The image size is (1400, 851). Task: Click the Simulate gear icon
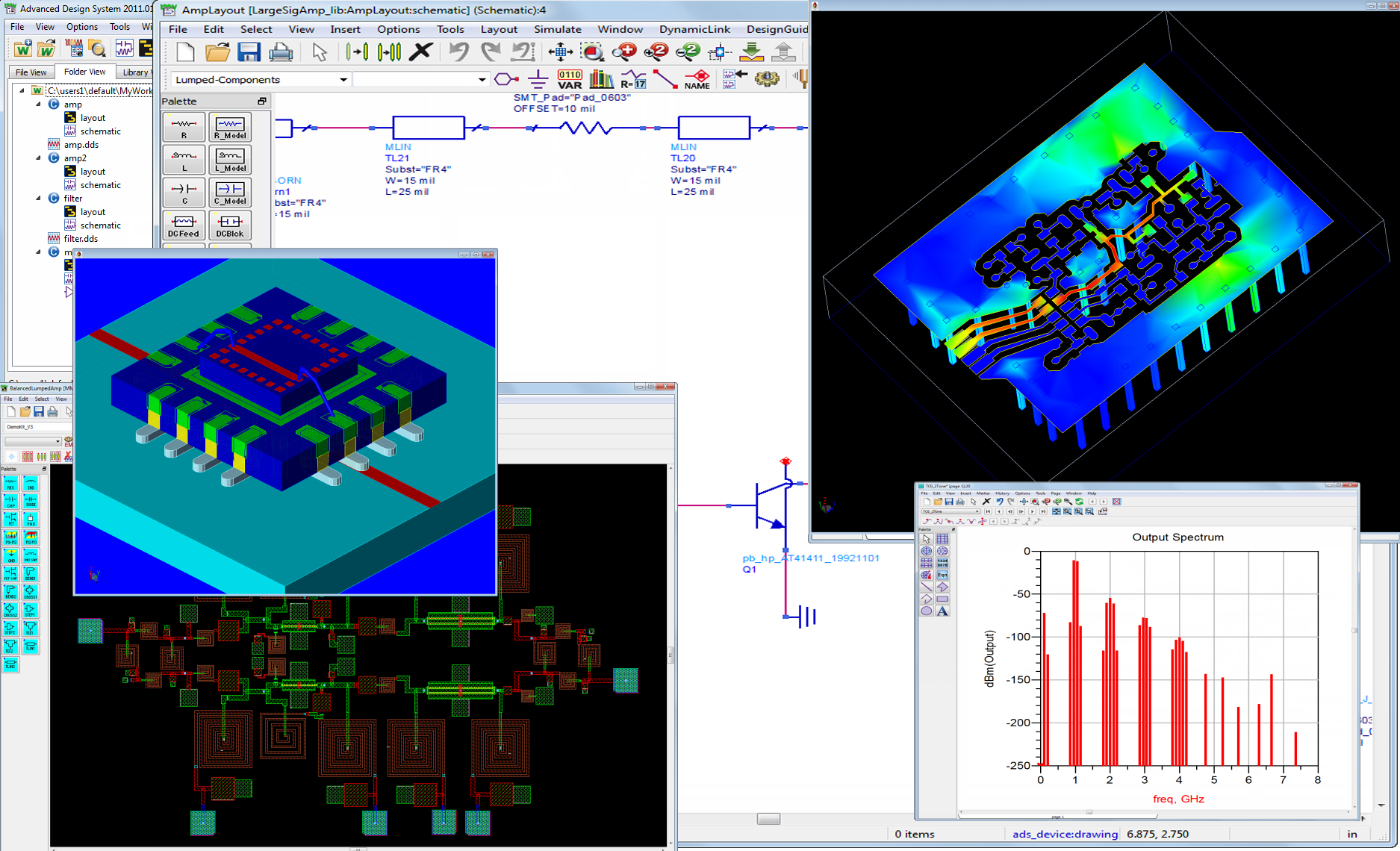coord(767,79)
